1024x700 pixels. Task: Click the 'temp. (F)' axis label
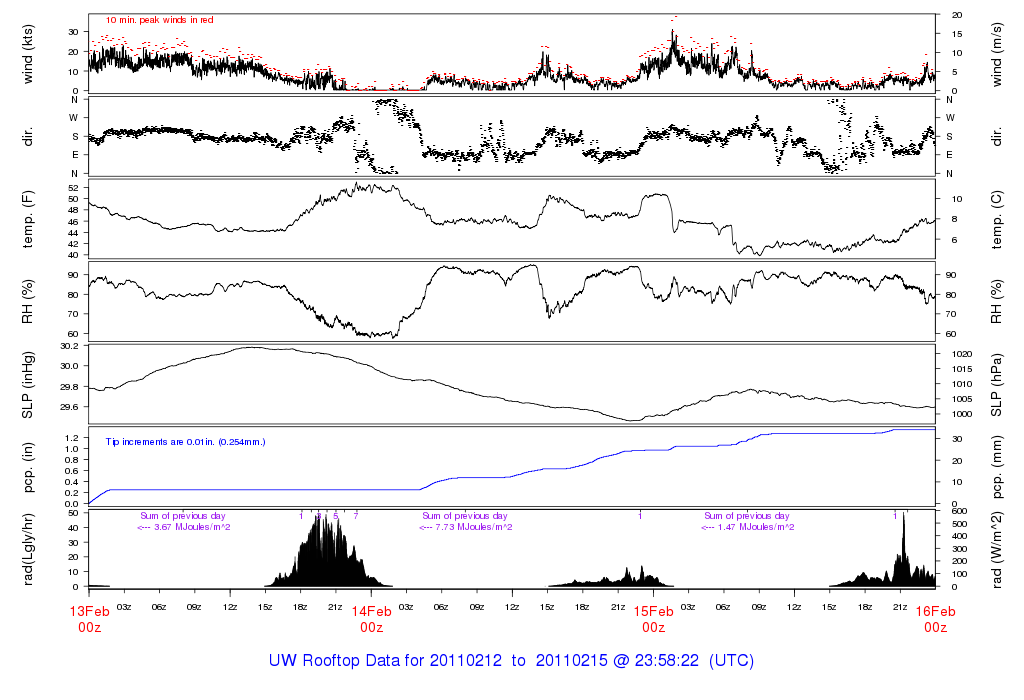click(27, 219)
